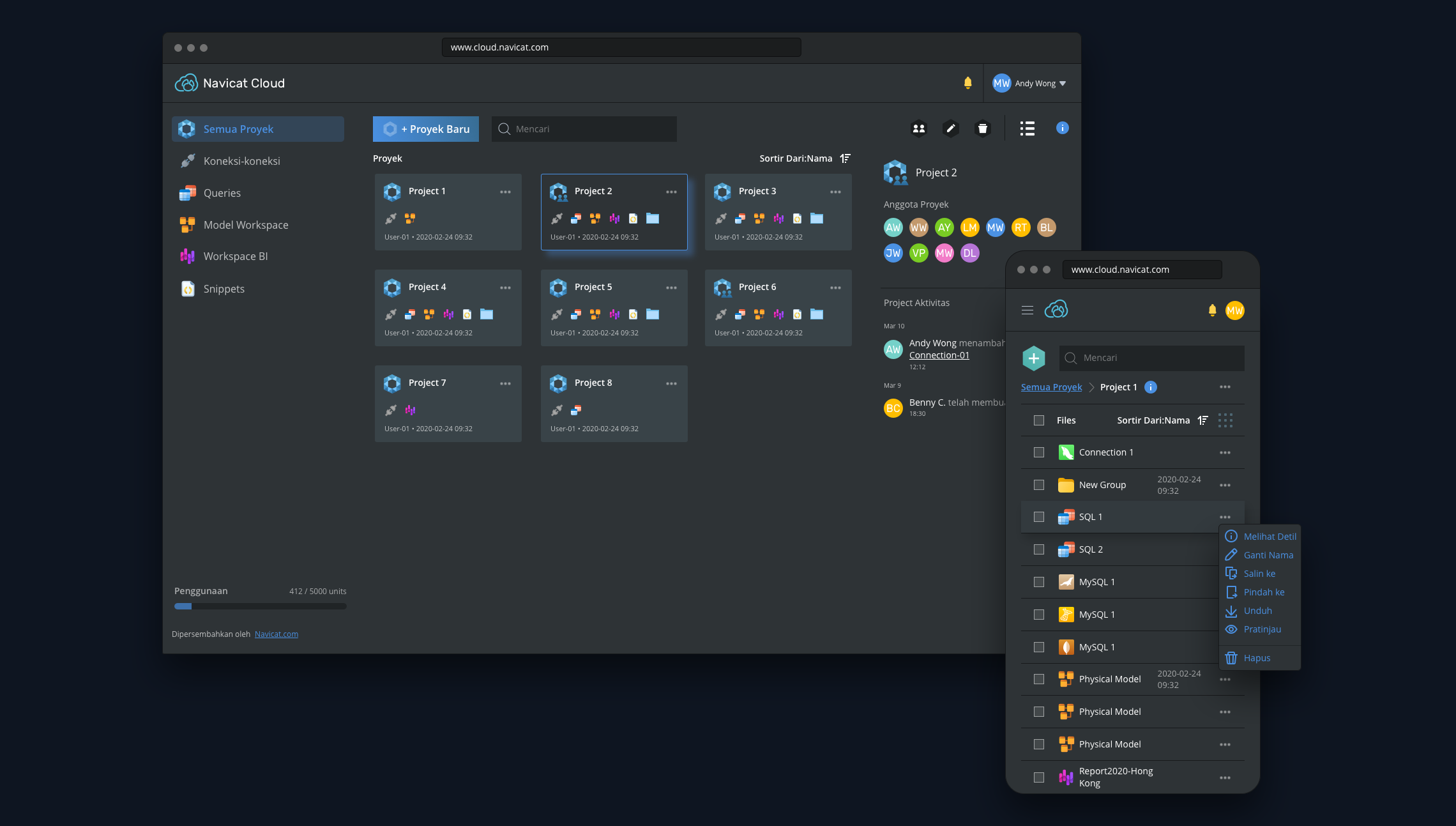Open Report2020-Hong Kong row more options

coord(1225,777)
